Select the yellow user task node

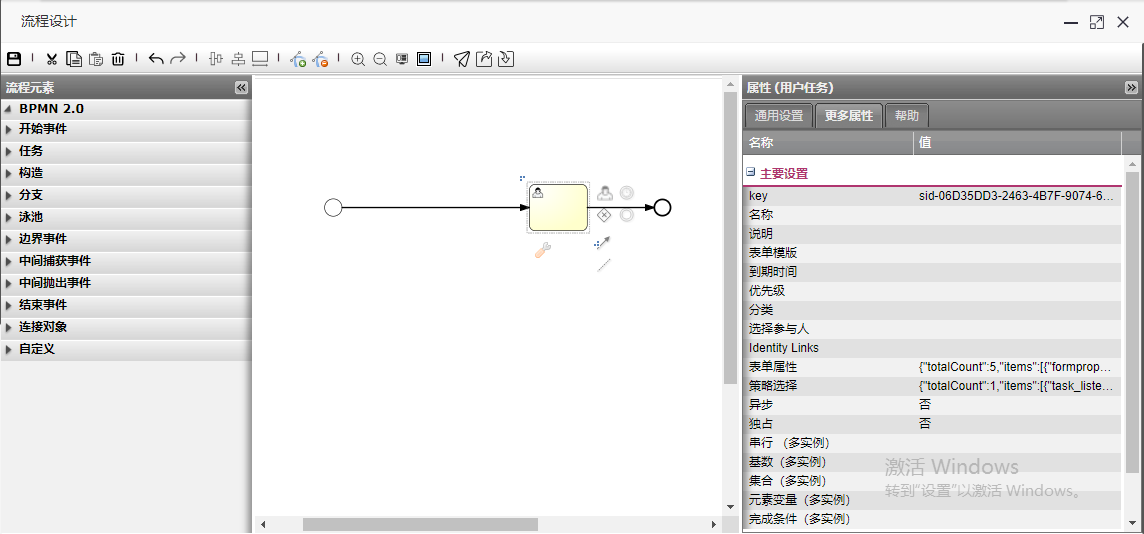coord(558,207)
